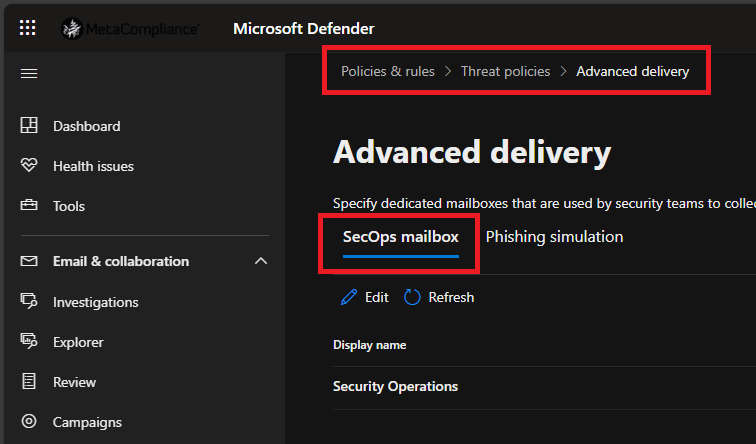This screenshot has height=444, width=756.
Task: Click the Health issues heart icon
Action: pos(29,165)
